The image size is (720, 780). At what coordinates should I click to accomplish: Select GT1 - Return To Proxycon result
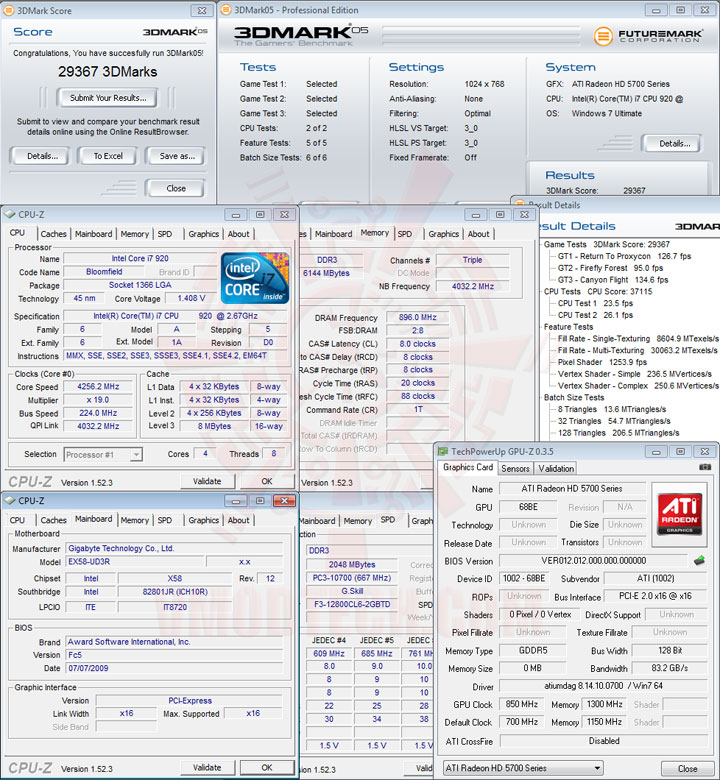[x=624, y=256]
